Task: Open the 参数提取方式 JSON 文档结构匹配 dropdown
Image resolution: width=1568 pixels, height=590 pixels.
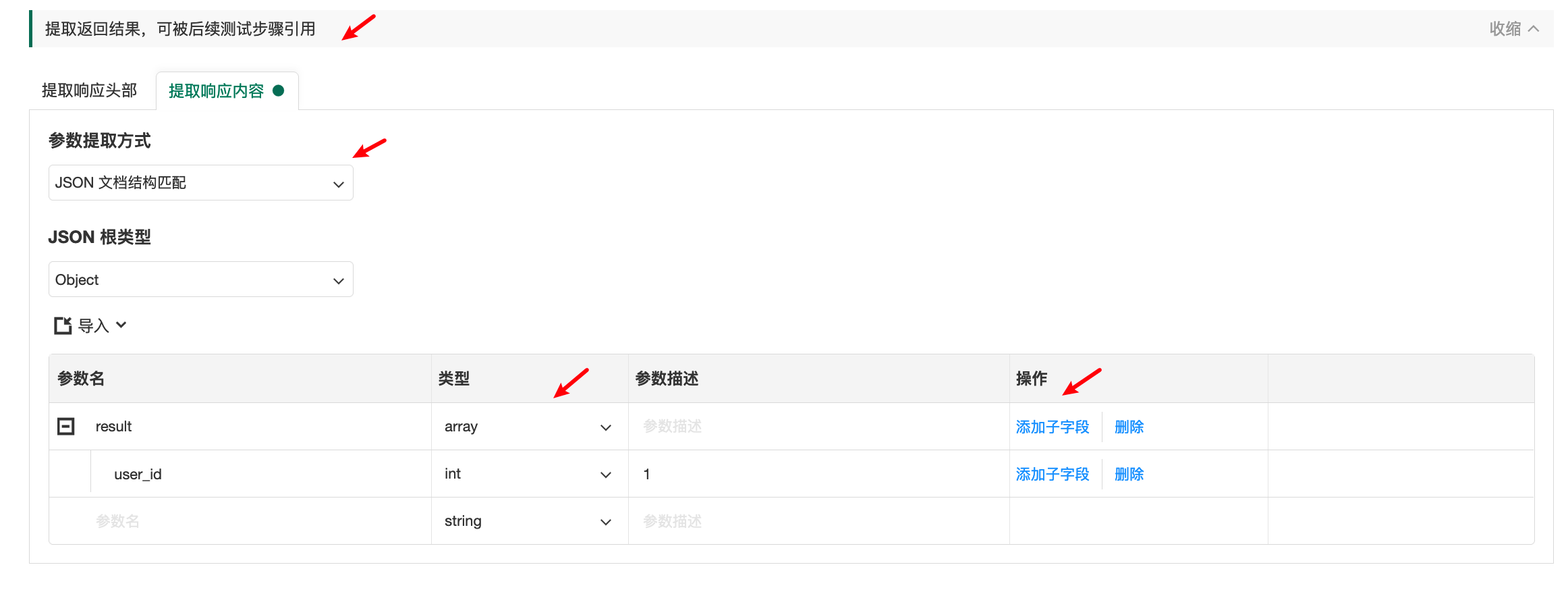Action: 200,183
